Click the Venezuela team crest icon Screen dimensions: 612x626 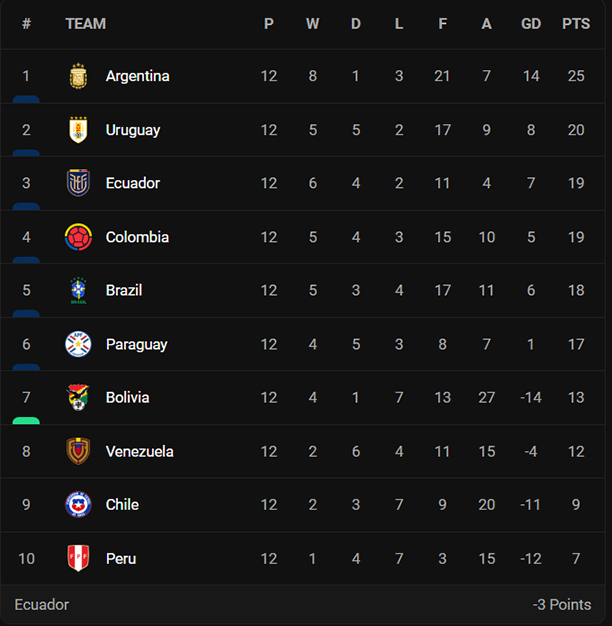pyautogui.click(x=78, y=451)
